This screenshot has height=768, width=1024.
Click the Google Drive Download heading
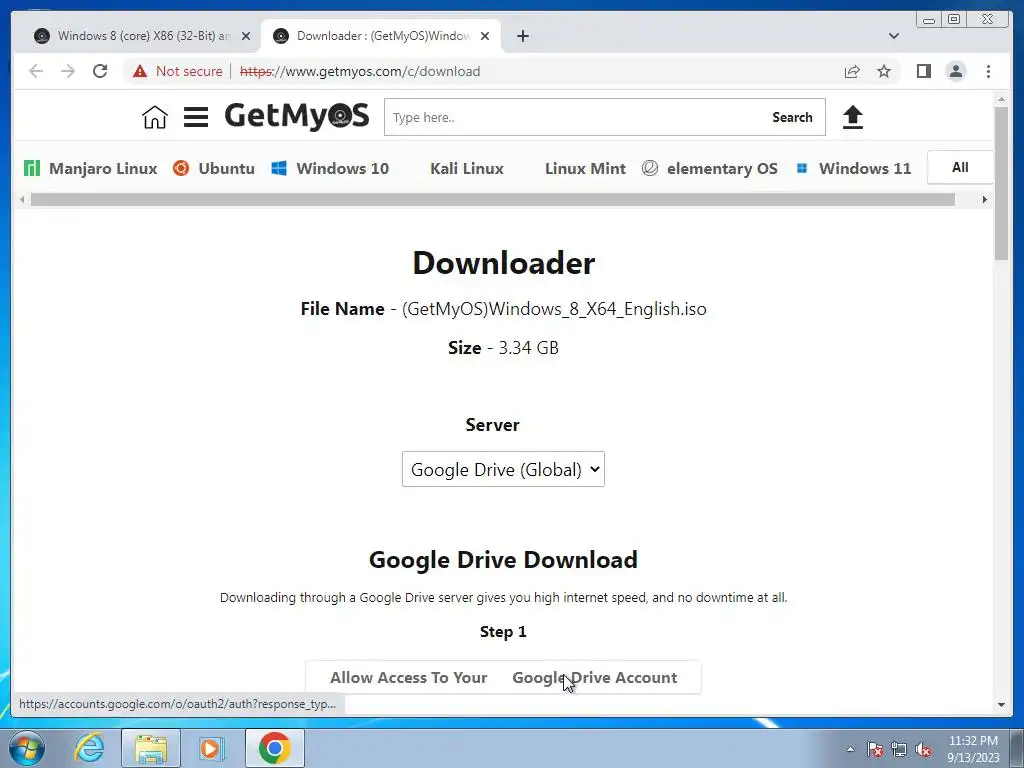503,560
